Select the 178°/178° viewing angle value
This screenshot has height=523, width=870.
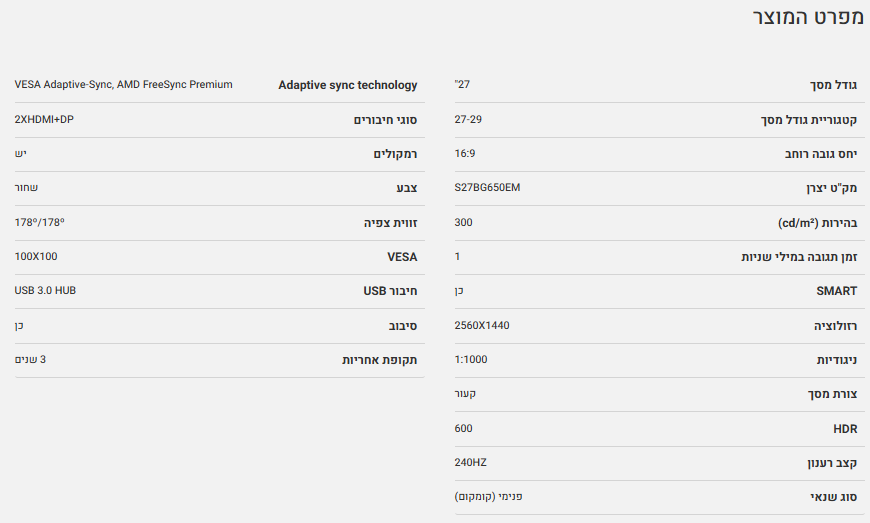[x=39, y=222]
